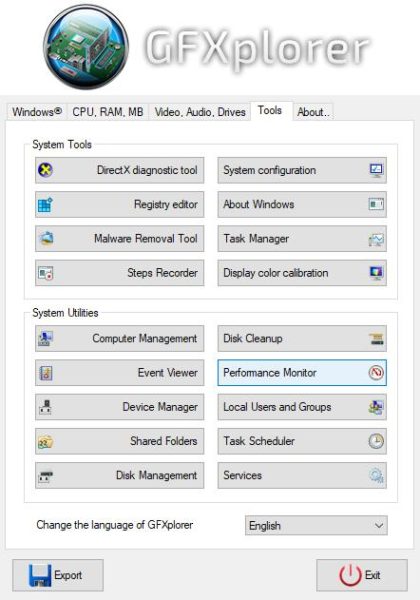Open the CPU, RAM, MB tab

click(107, 112)
